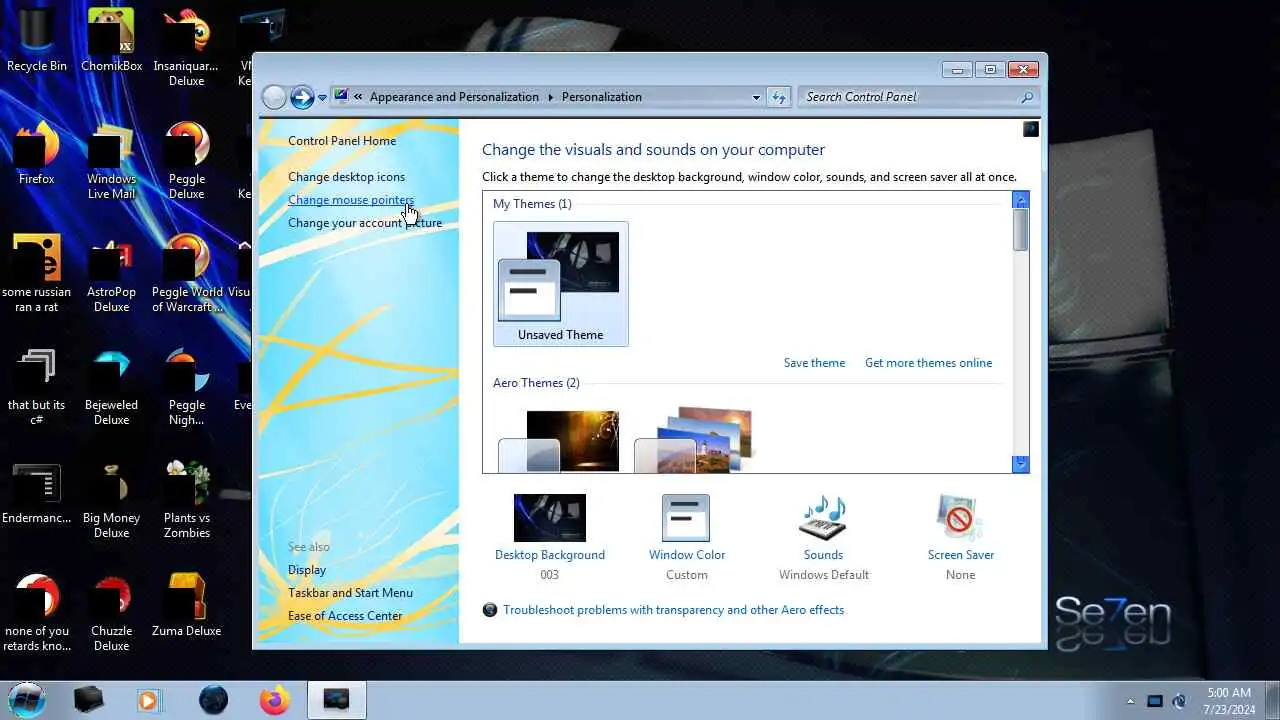This screenshot has width=1280, height=720.
Task: Click the Appearance and Personalization breadcrumb
Action: [x=454, y=97]
